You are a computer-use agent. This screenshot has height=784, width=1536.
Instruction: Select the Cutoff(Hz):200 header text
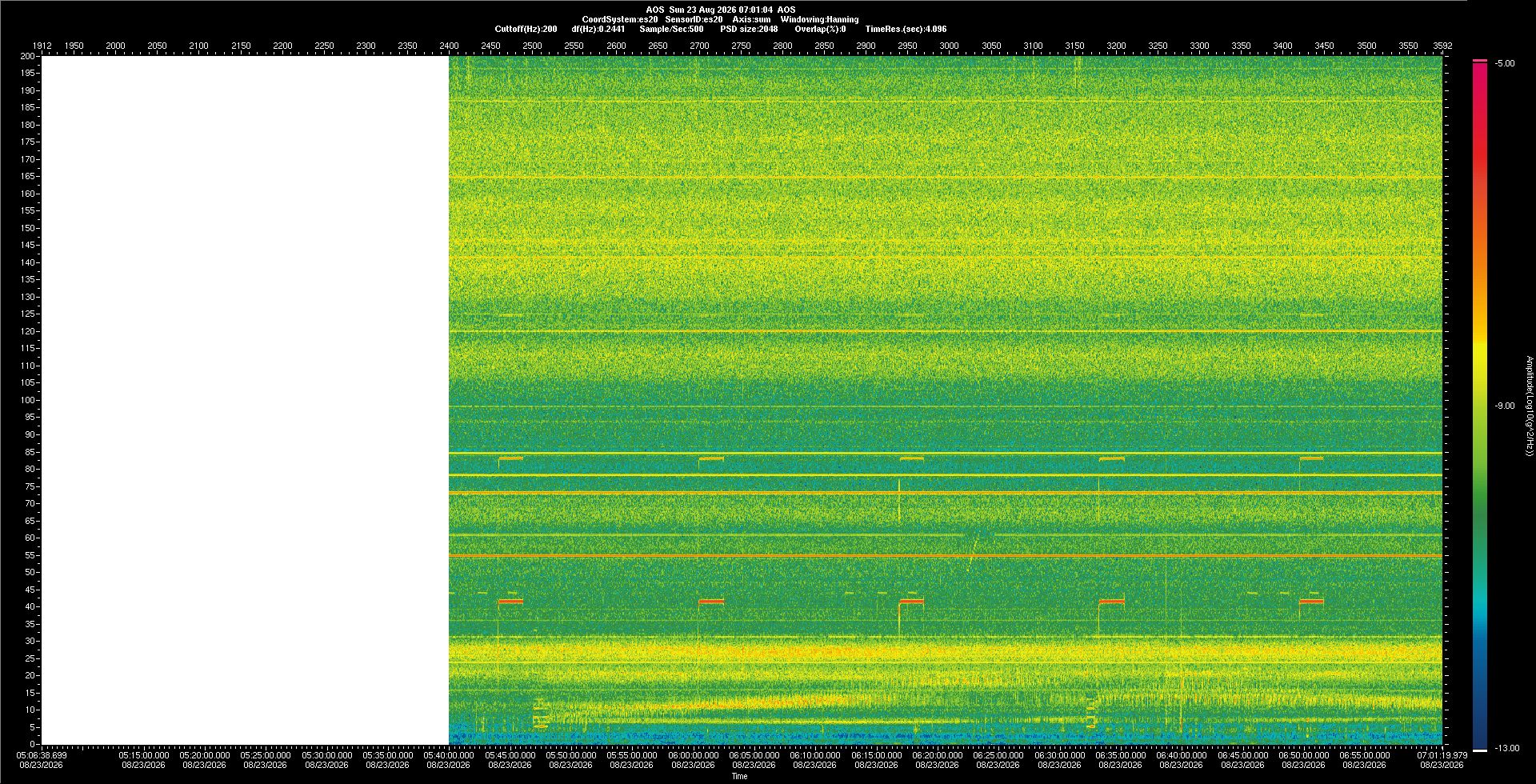pos(526,29)
